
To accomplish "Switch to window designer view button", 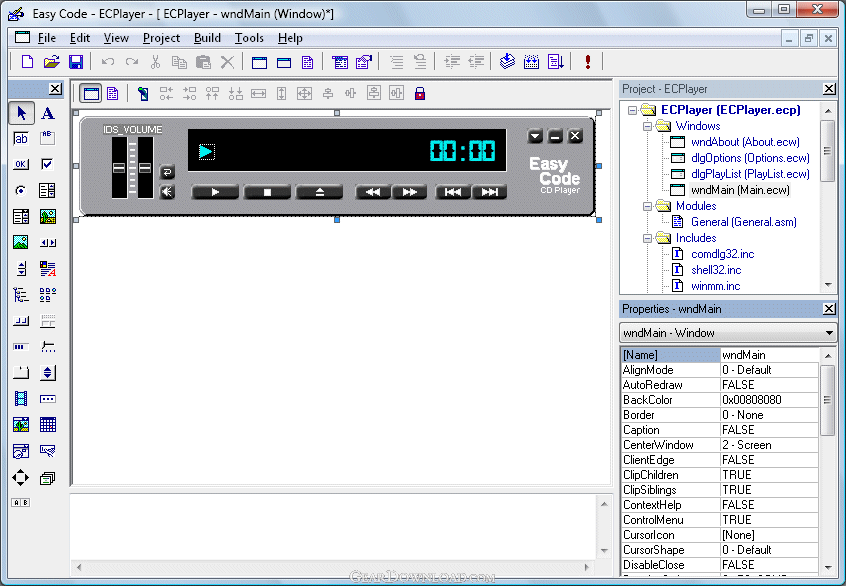I will (x=91, y=94).
